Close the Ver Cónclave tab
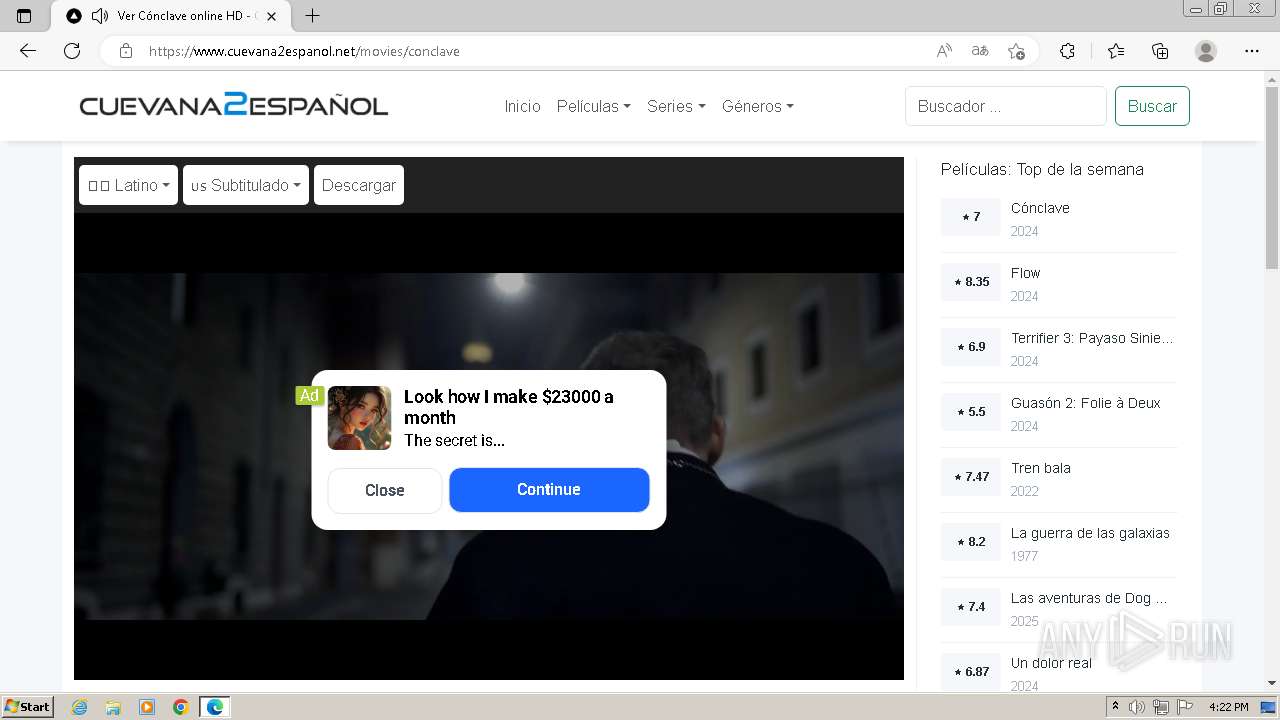 (271, 16)
